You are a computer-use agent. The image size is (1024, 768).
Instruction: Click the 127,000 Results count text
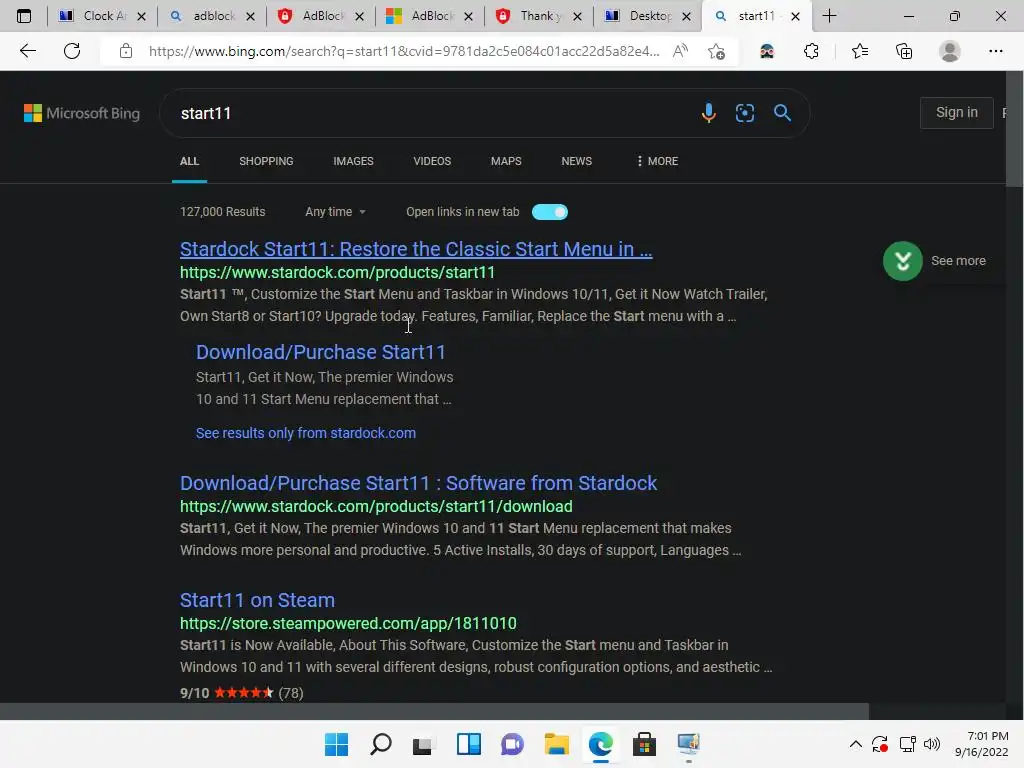click(223, 212)
